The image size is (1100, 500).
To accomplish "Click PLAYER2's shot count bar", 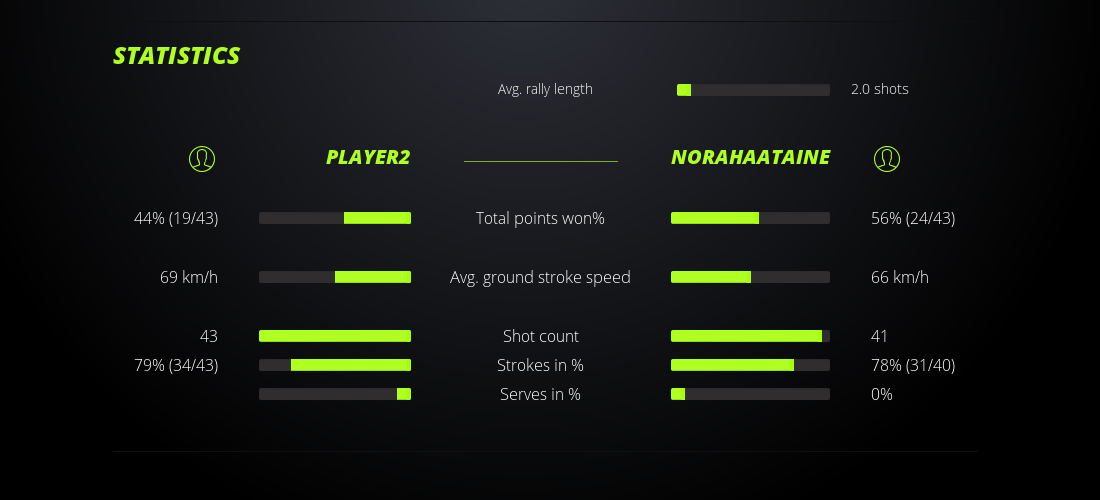I will (x=335, y=336).
